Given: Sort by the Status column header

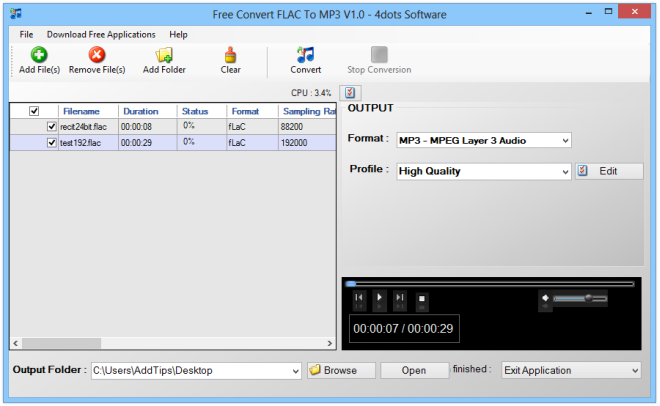Looking at the screenshot, I should 202,111.
